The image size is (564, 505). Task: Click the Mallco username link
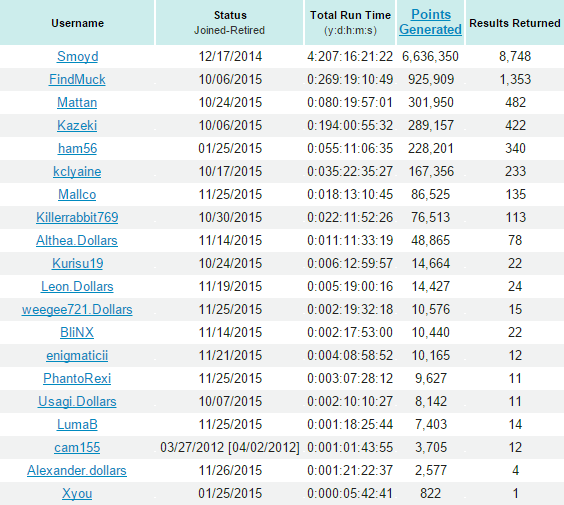77,195
